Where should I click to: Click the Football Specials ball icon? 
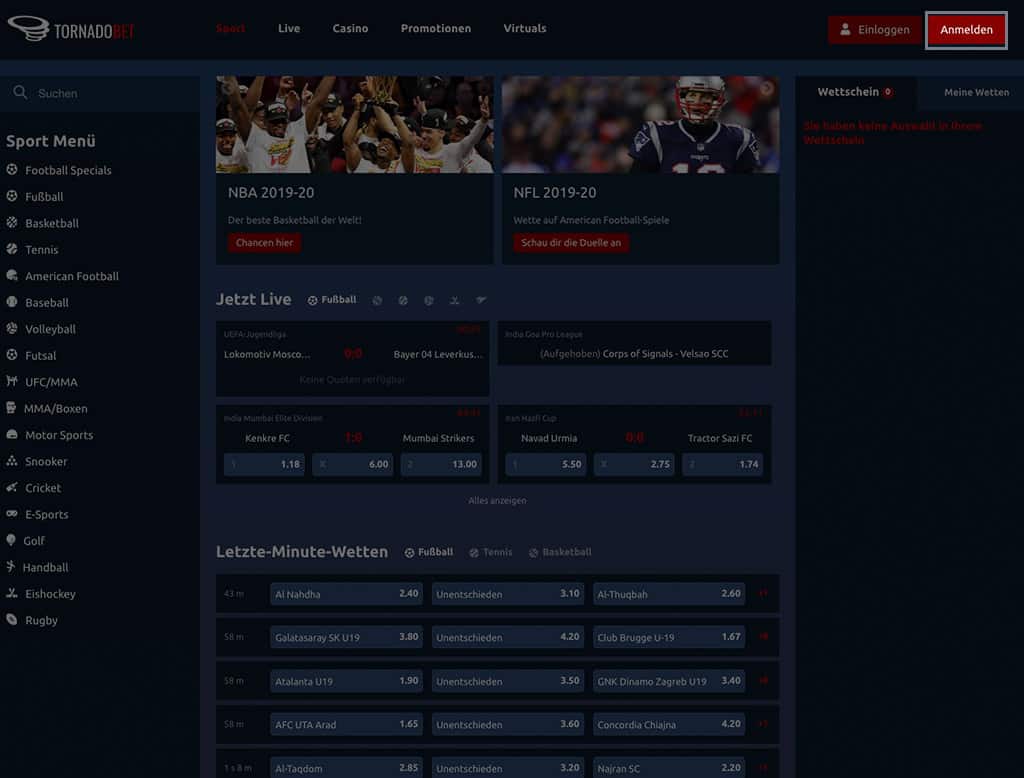click(12, 170)
